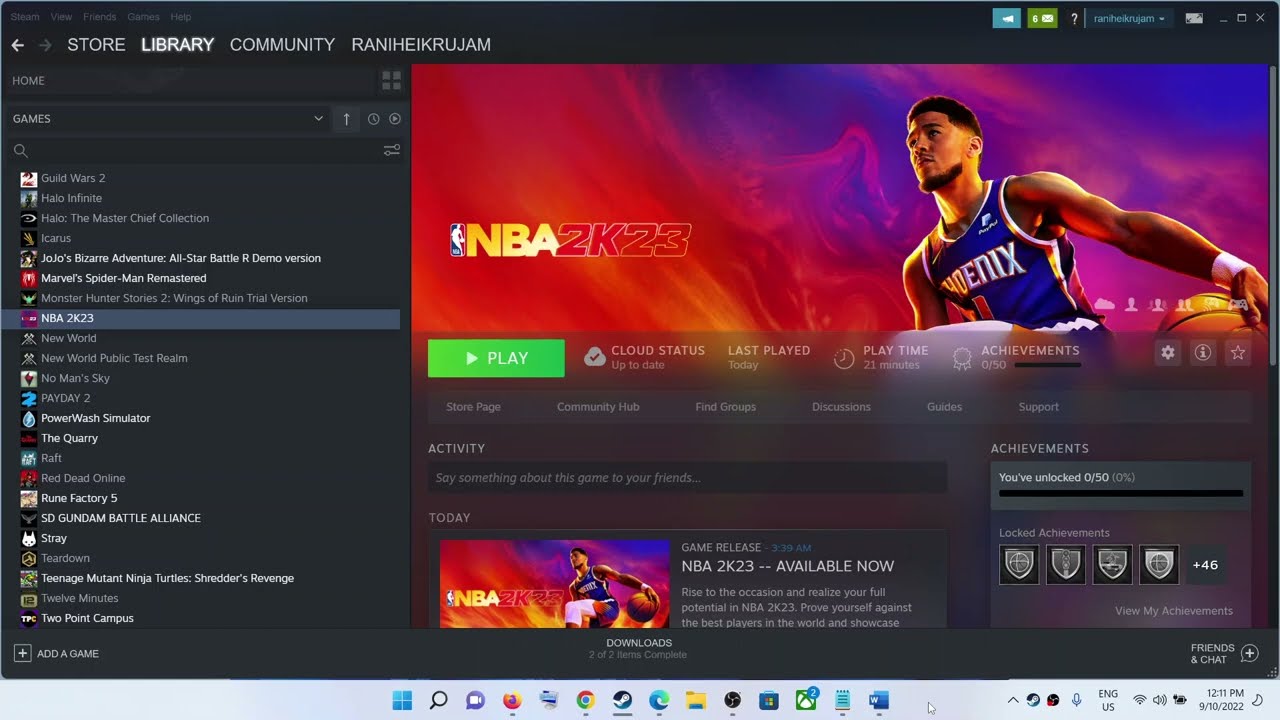Go back with the back arrow
The width and height of the screenshot is (1280, 720).
17,45
